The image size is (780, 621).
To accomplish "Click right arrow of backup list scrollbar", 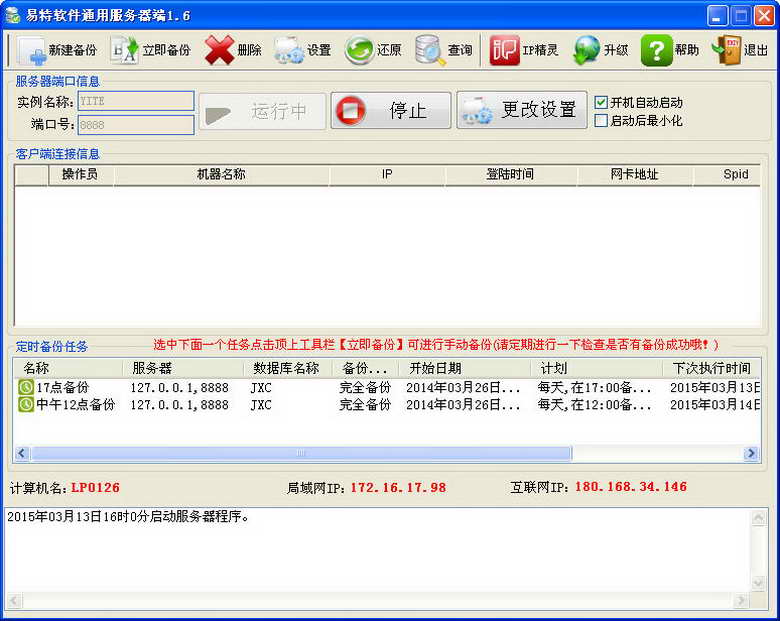I will click(751, 453).
